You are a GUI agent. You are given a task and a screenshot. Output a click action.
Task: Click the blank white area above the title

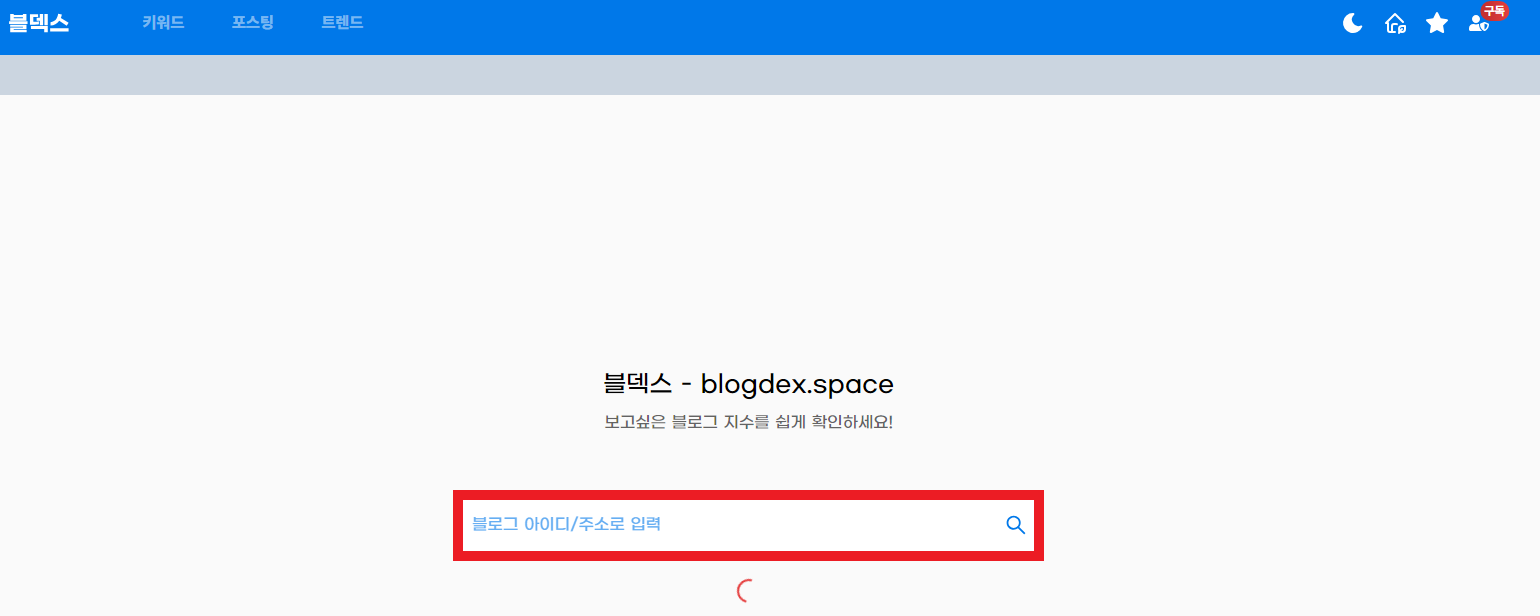point(770,230)
